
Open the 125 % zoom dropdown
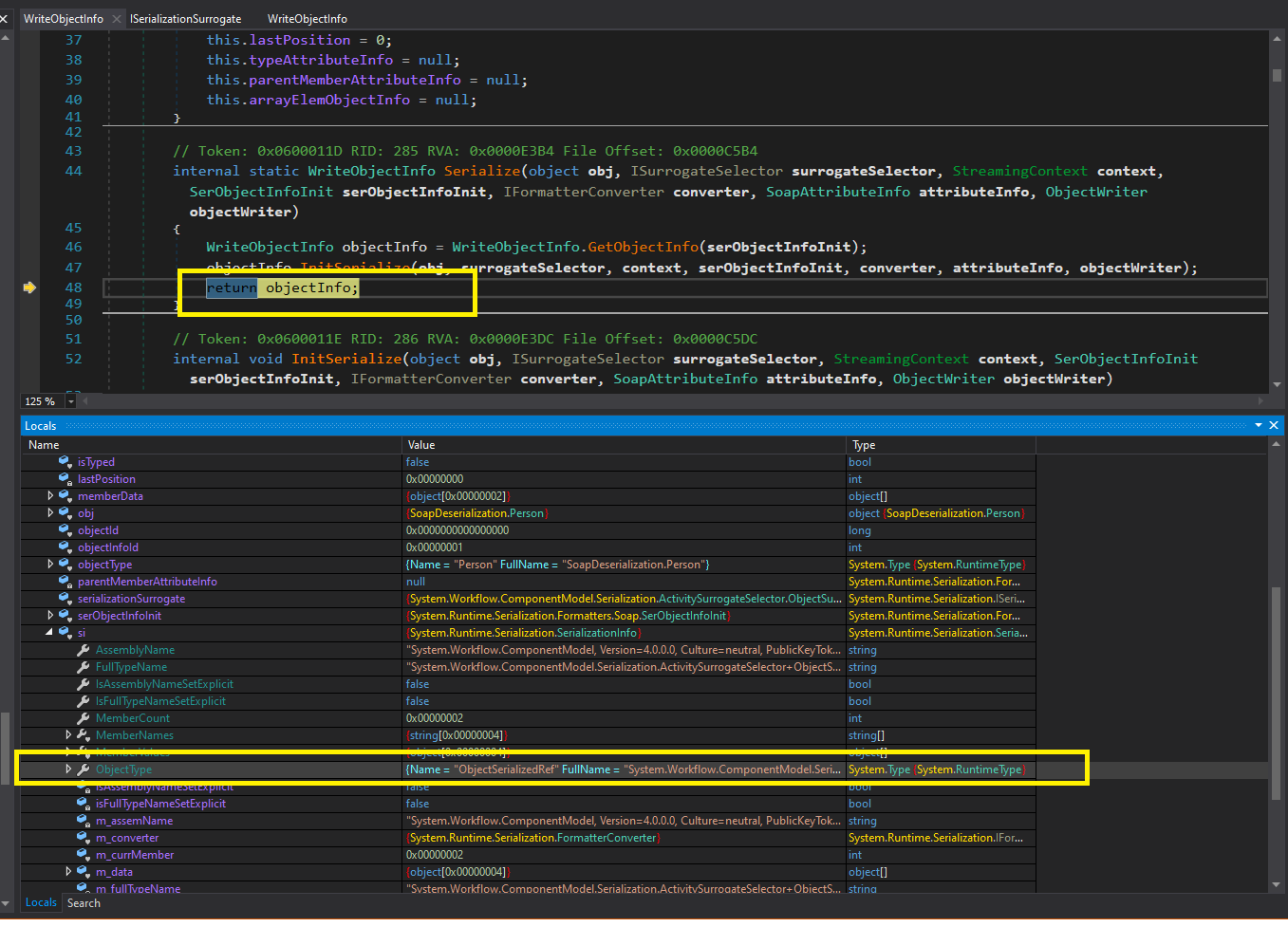click(70, 401)
